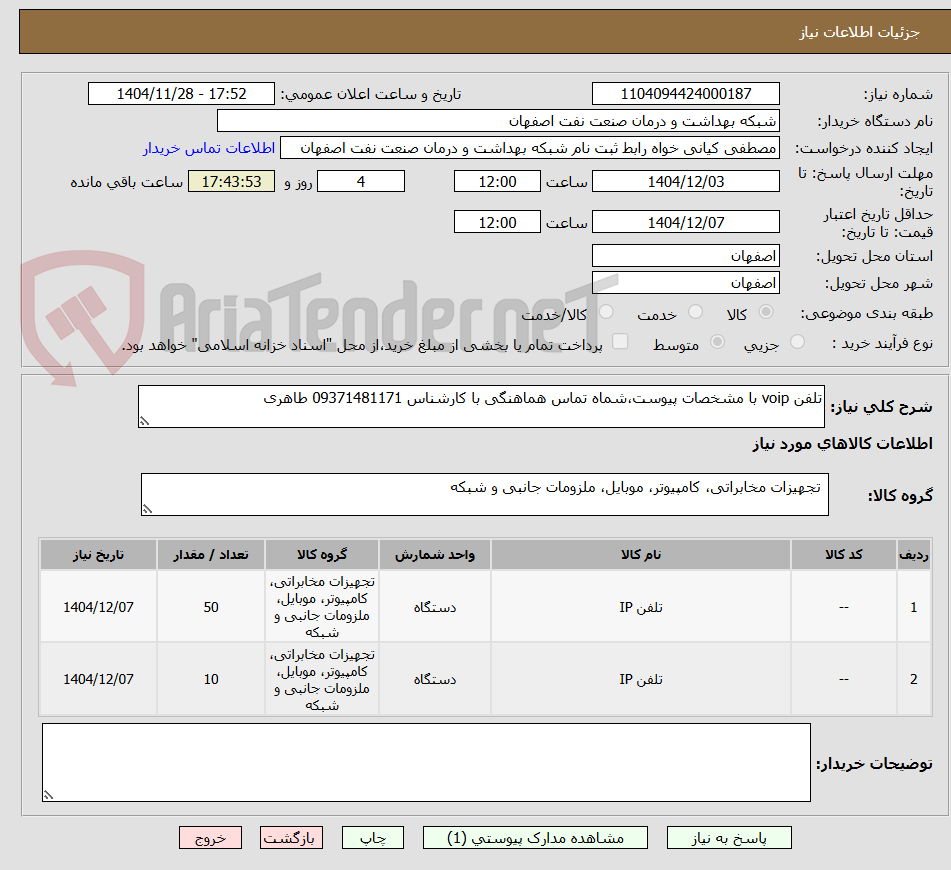The height and width of the screenshot is (870, 951).
Task: Click the delivery province field اصفهان
Action: click(x=686, y=256)
